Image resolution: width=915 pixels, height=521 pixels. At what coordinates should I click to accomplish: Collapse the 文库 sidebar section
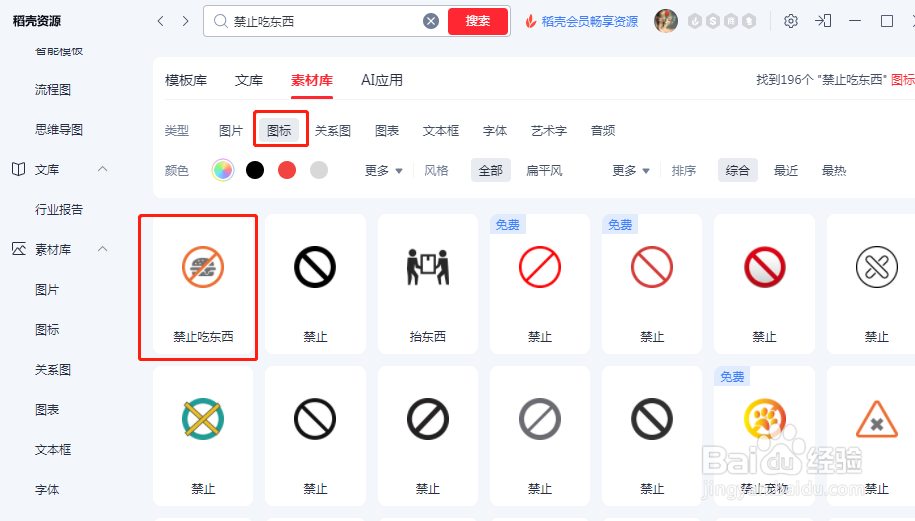click(103, 169)
